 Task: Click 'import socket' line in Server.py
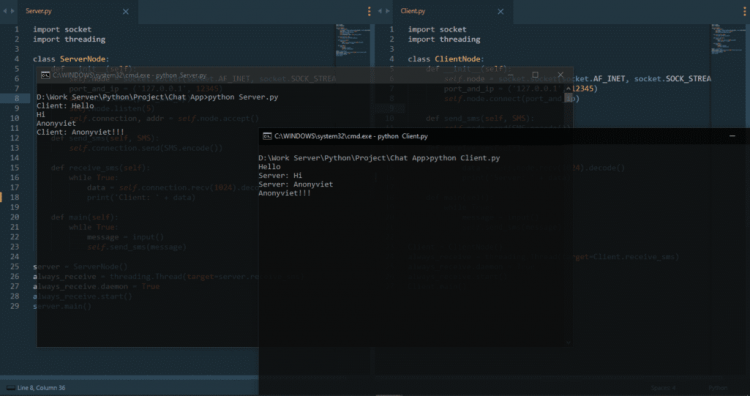[62, 30]
